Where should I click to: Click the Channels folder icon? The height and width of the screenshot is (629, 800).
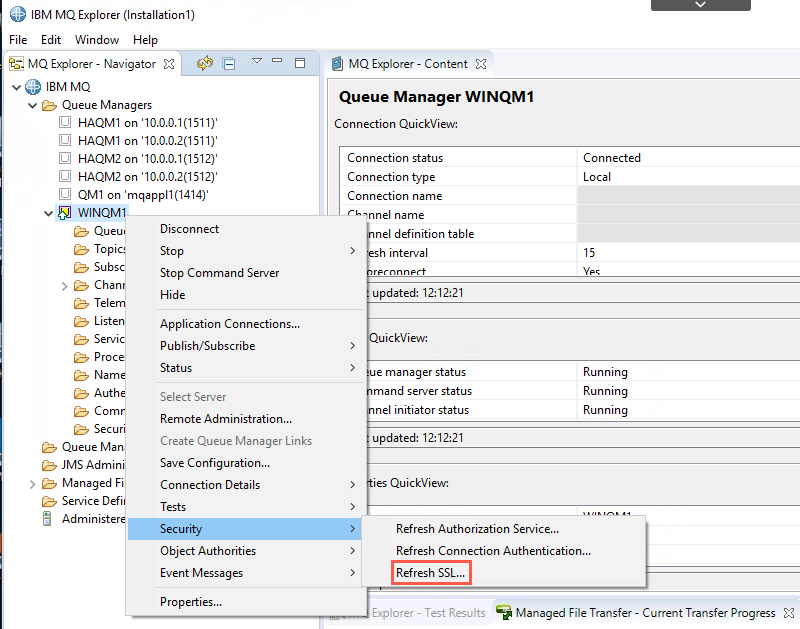point(81,285)
